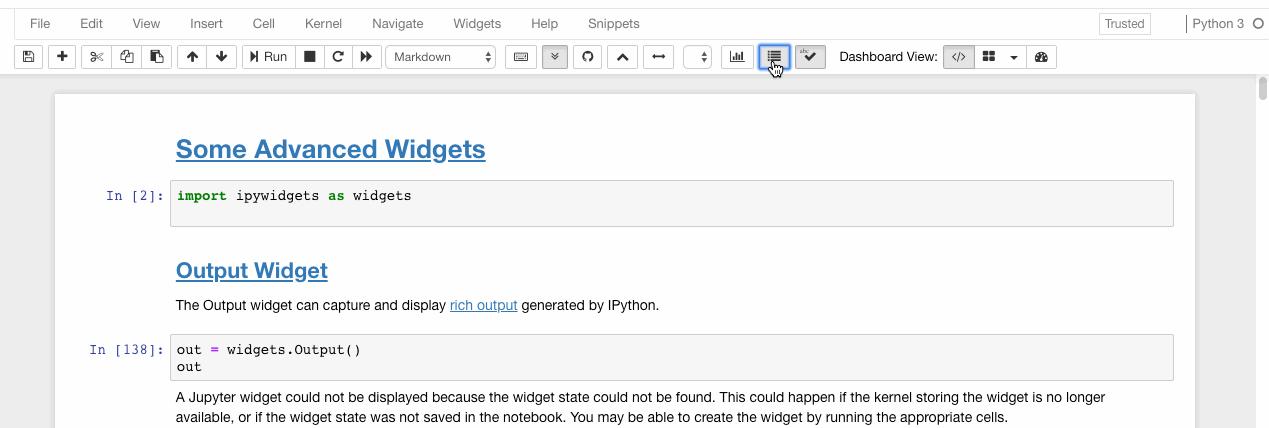Open the Snippets menu

[x=613, y=23]
